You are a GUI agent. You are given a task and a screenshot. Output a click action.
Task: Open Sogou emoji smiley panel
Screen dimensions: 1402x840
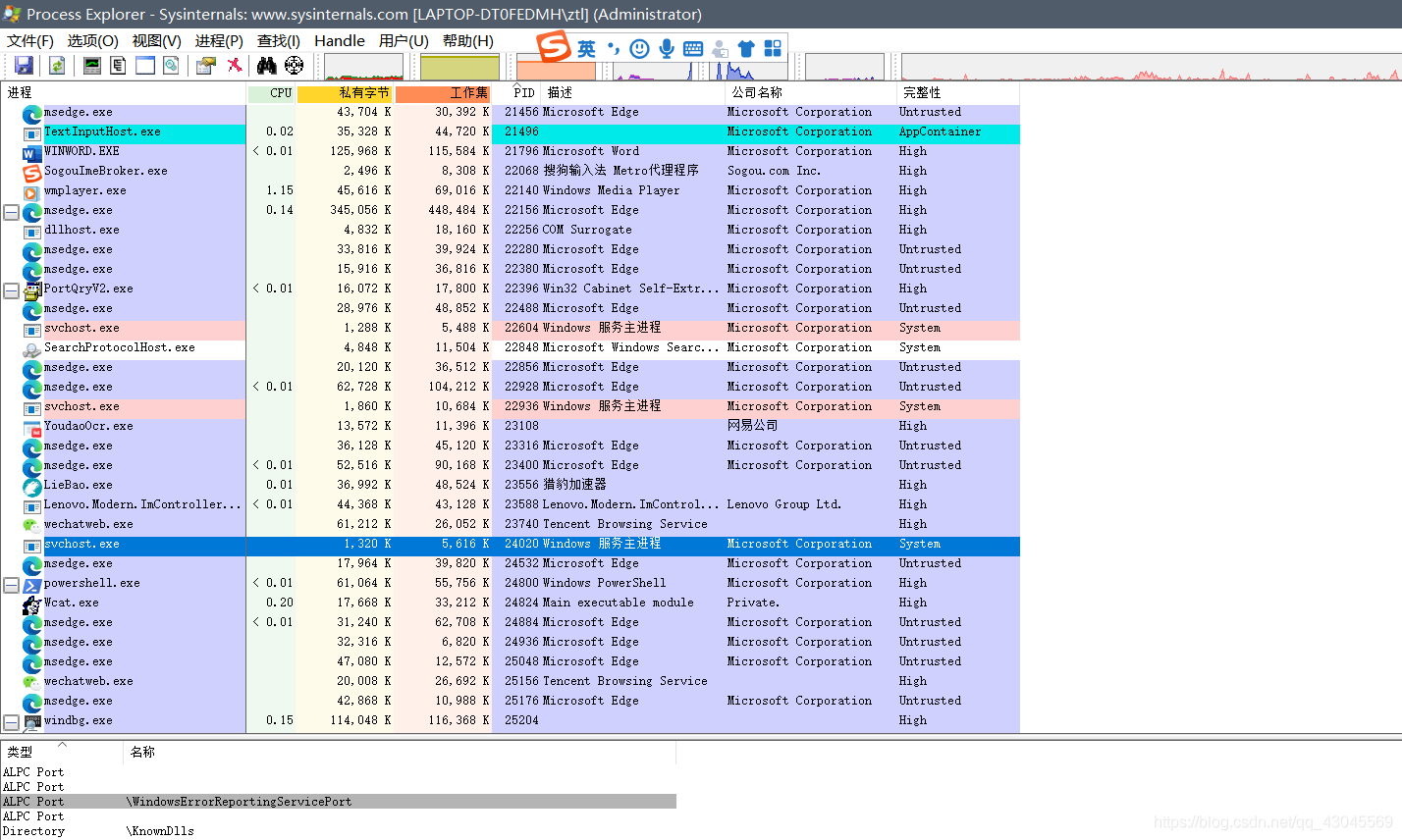[639, 49]
